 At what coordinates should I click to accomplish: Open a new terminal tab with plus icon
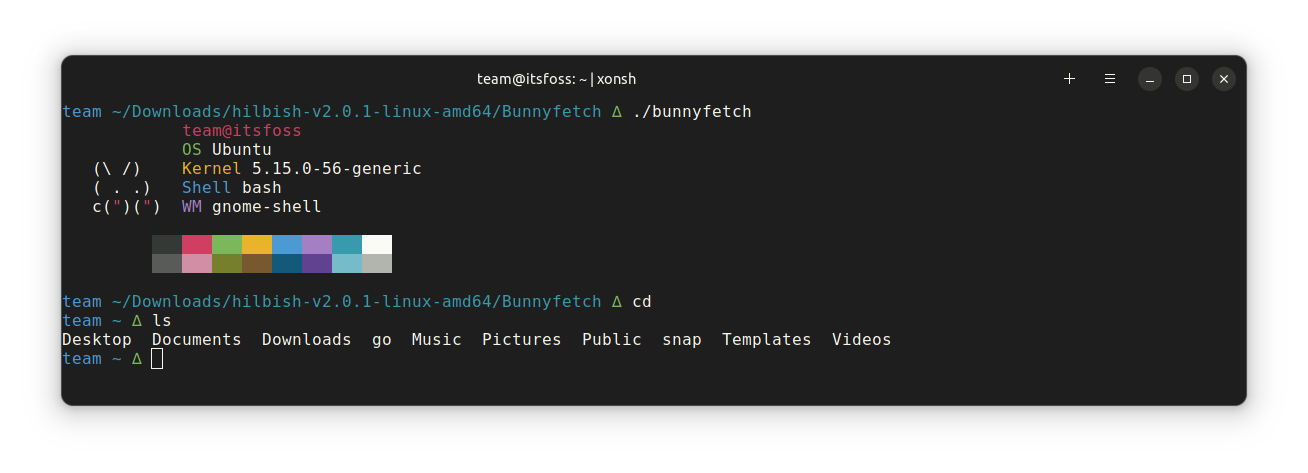1069,79
